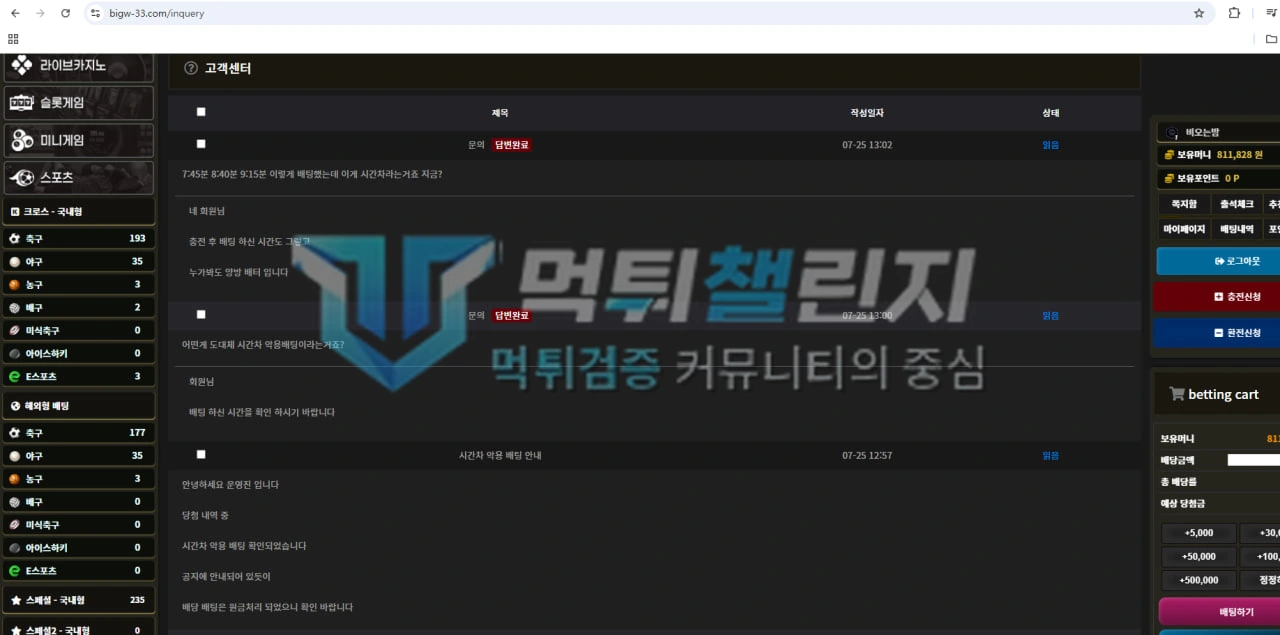Add +50,000 to bet amount
The width and height of the screenshot is (1280, 635).
click(x=1199, y=556)
